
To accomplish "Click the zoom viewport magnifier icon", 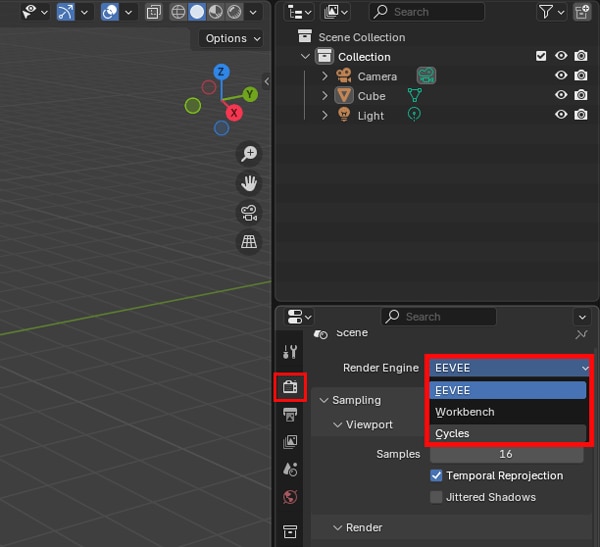I will 249,154.
